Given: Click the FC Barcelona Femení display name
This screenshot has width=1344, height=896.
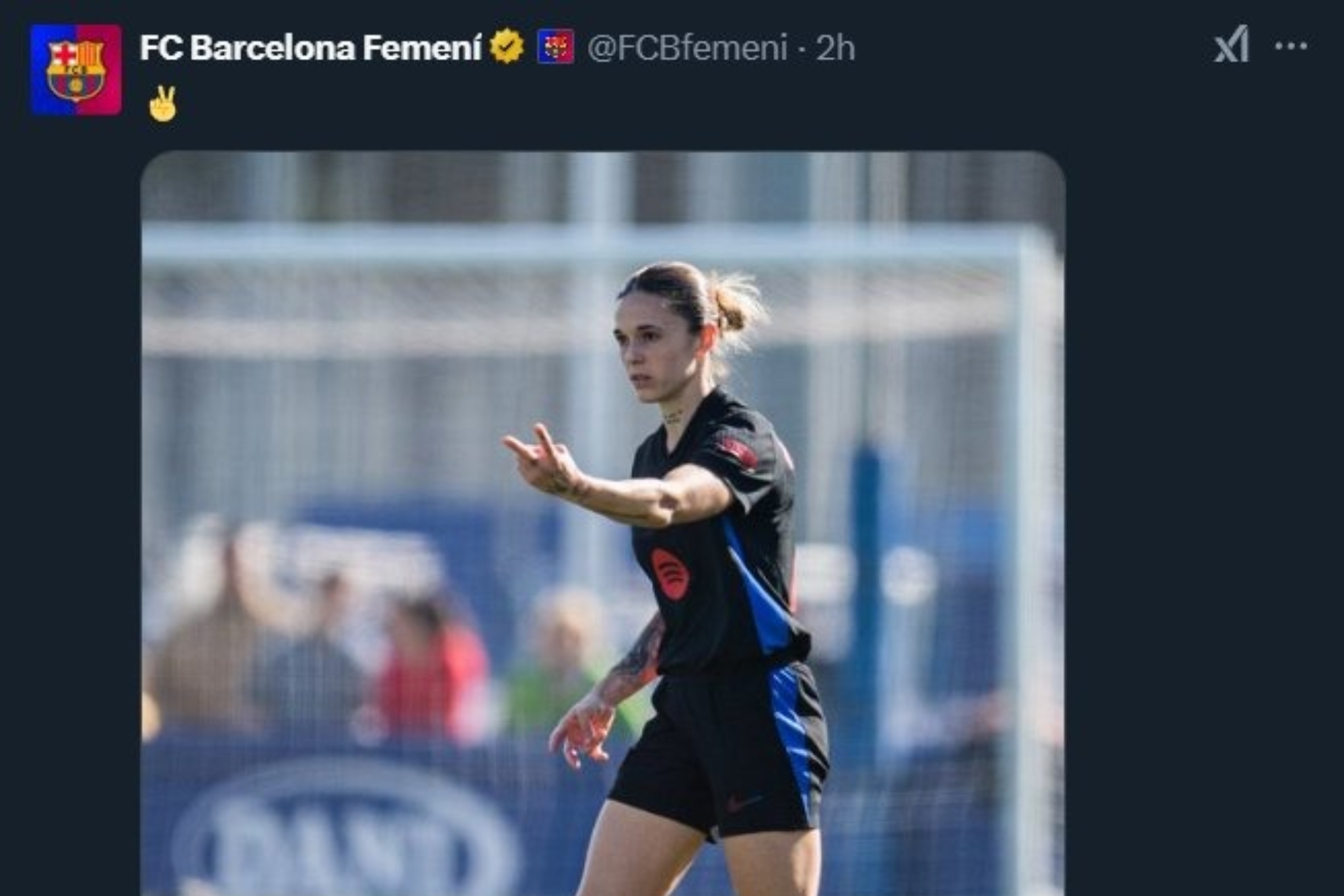Looking at the screenshot, I should 309,45.
